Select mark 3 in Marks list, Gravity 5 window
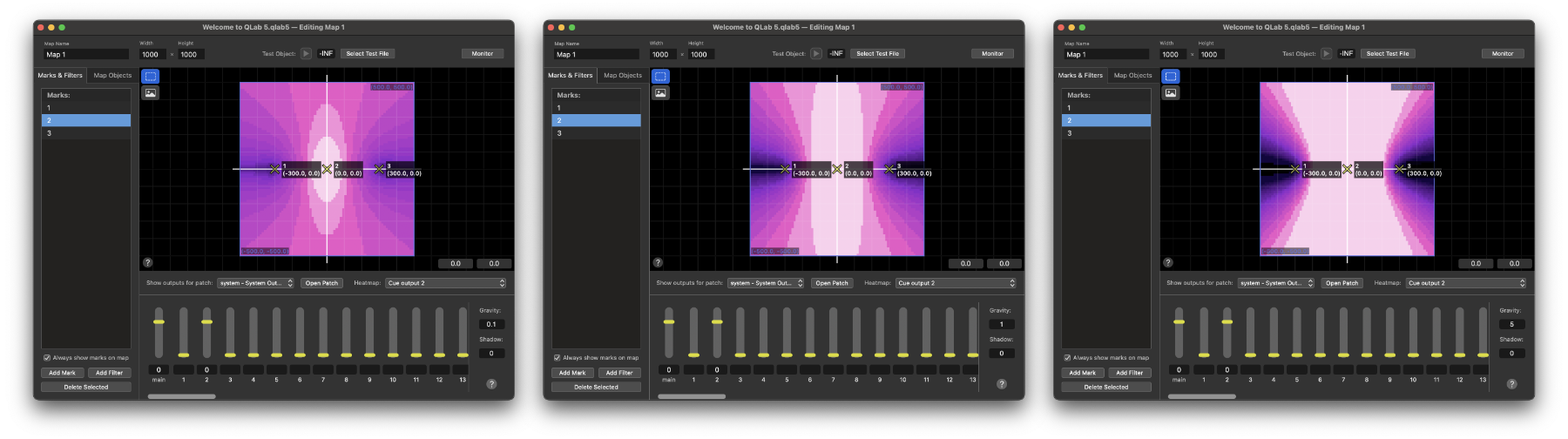Screen dimensions: 1568x439 click(x=1105, y=133)
